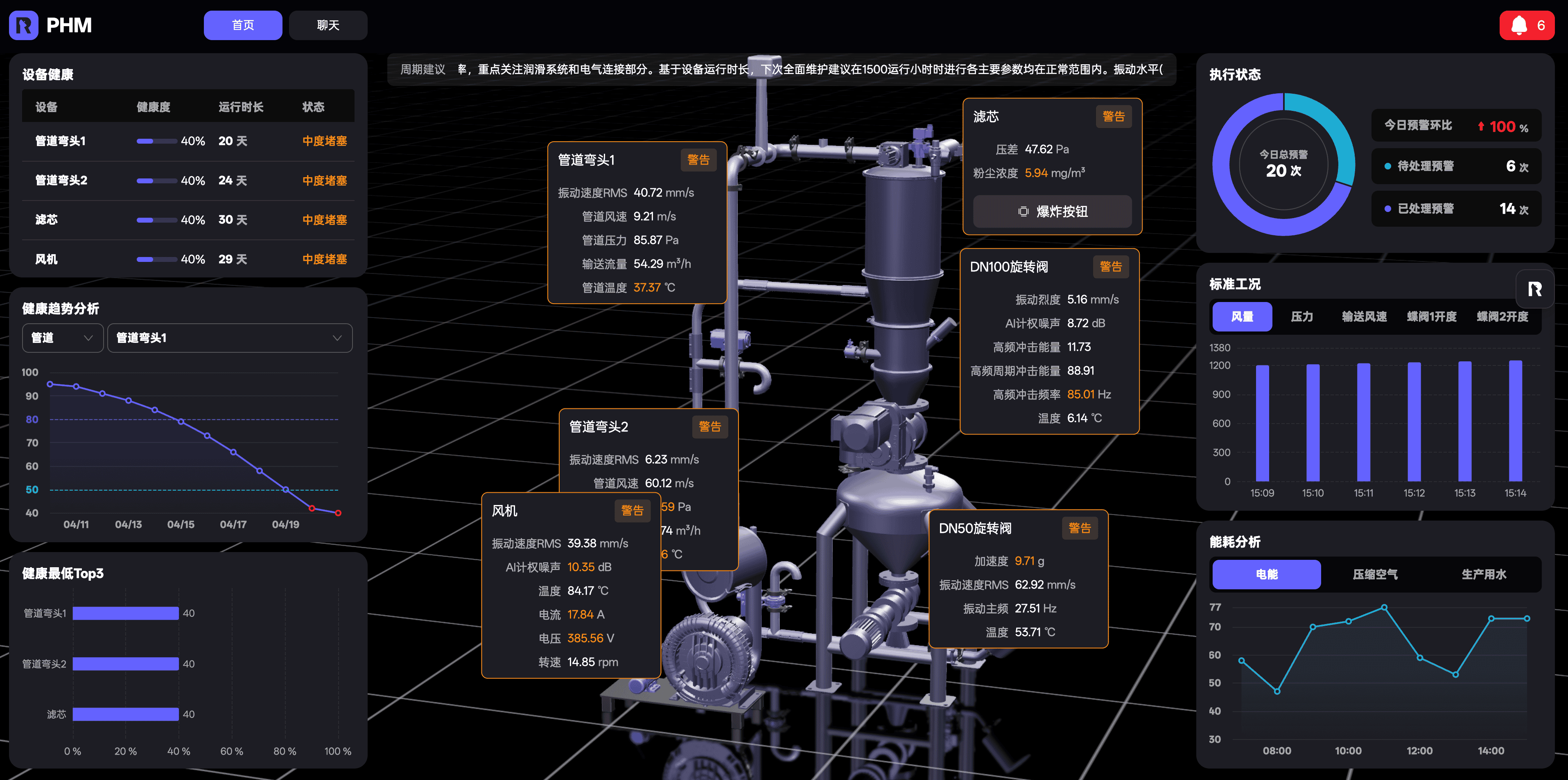The height and width of the screenshot is (780, 1568).
Task: Select the 管道弯头2 row in 设备健康
Action: pyautogui.click(x=188, y=181)
